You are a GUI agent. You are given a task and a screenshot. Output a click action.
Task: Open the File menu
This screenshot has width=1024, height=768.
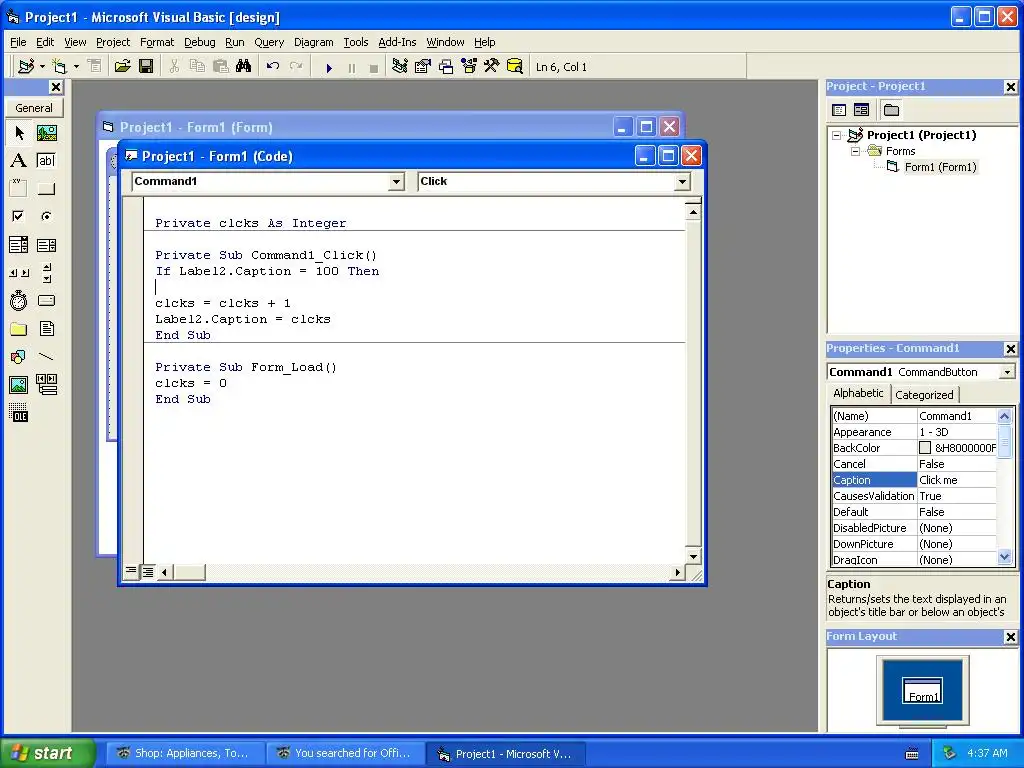[18, 42]
